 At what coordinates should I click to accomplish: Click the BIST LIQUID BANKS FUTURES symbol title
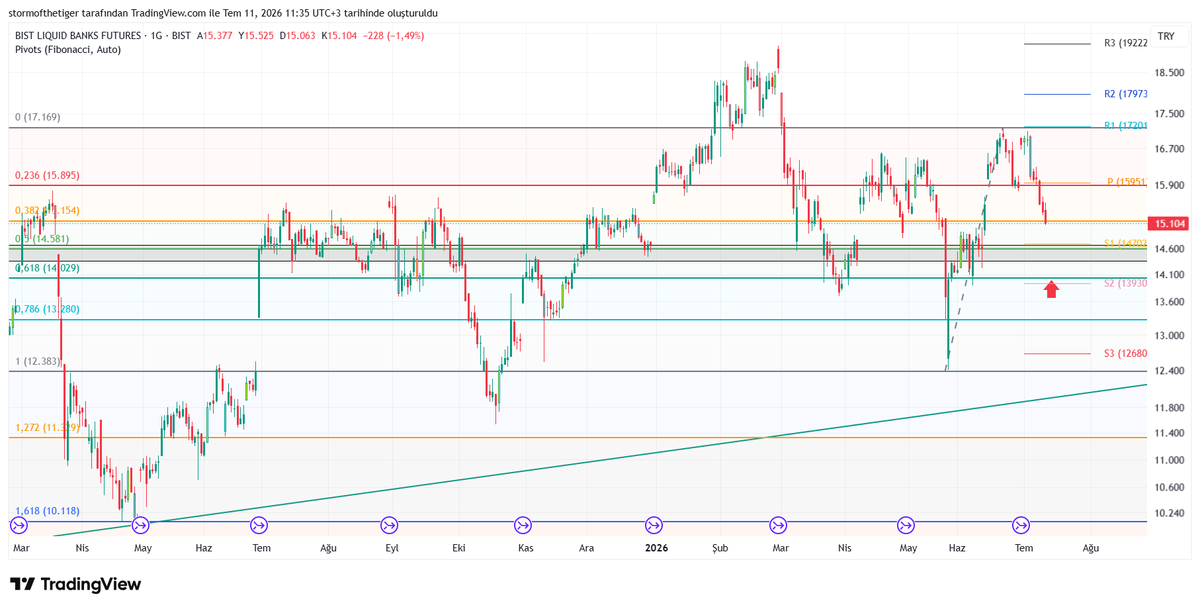point(77,35)
